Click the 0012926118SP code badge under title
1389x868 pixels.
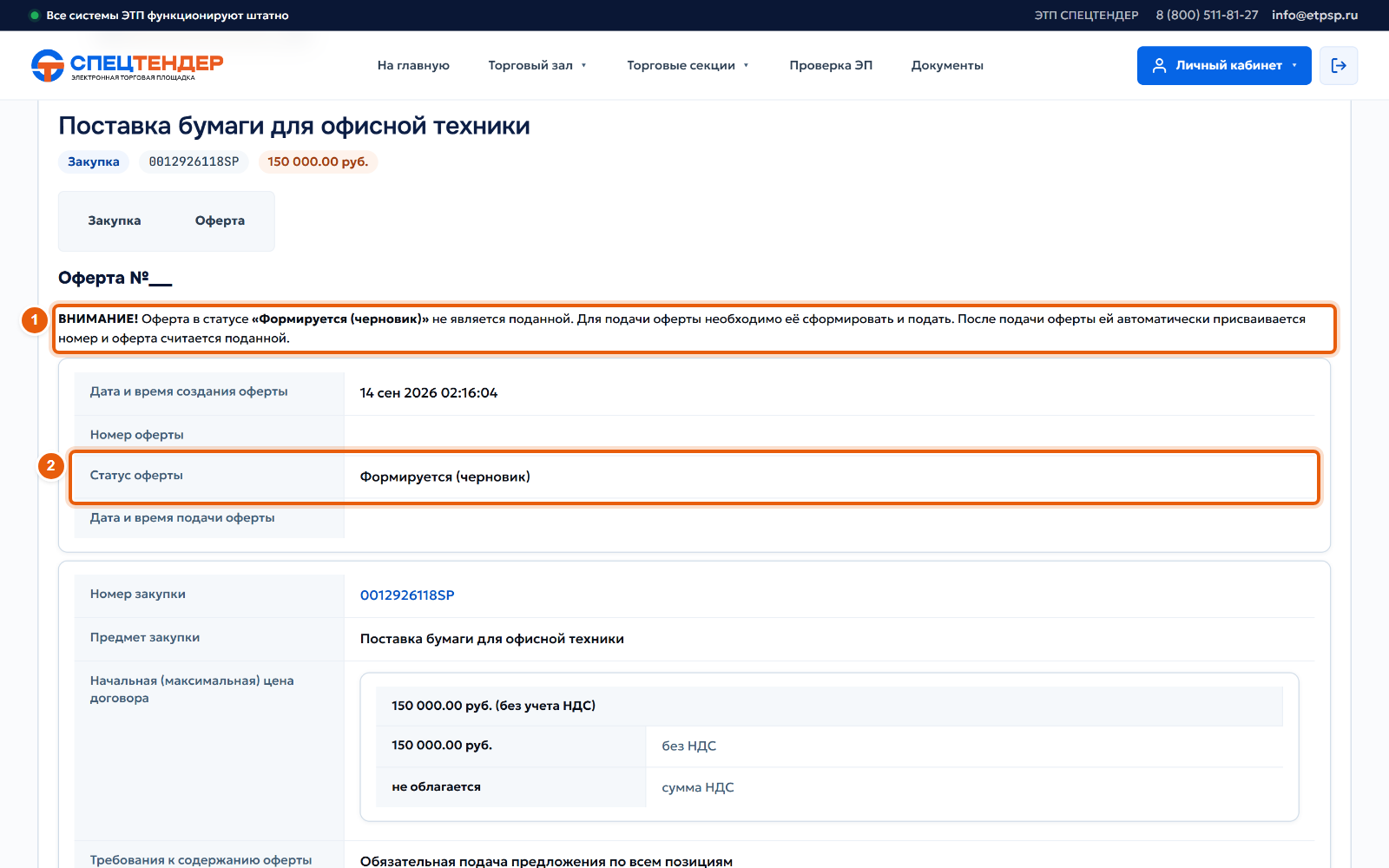click(x=194, y=161)
